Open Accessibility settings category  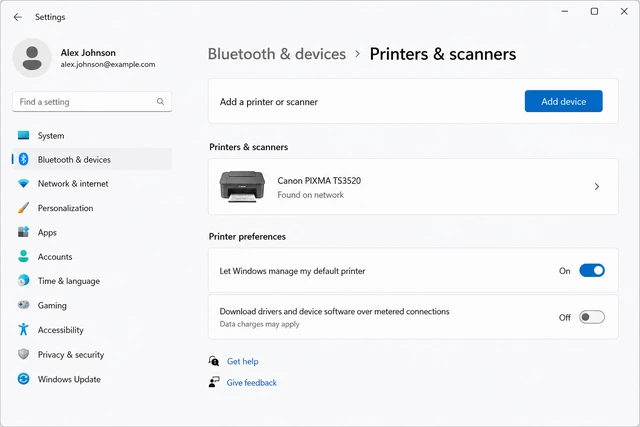coord(92,329)
